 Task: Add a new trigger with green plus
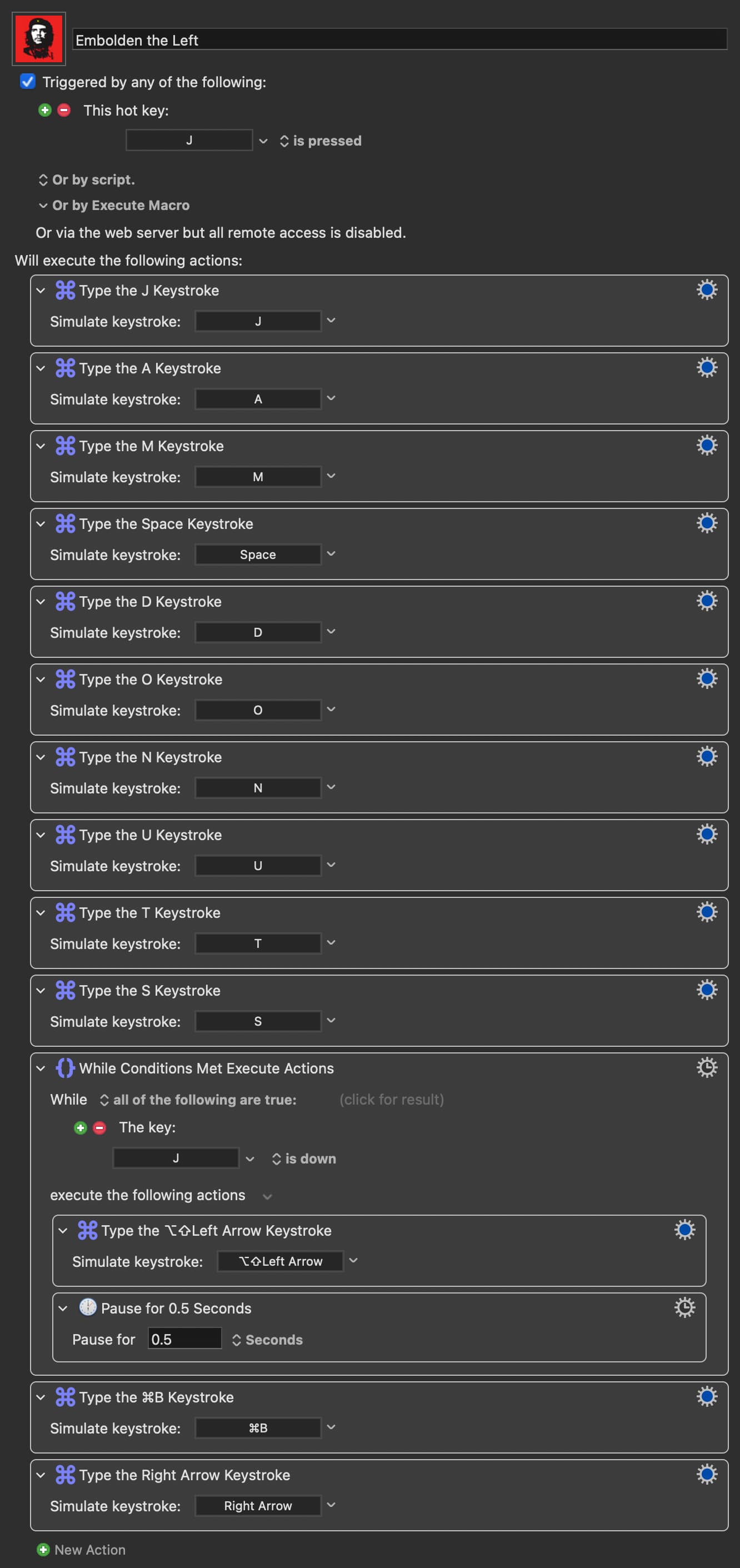point(44,110)
